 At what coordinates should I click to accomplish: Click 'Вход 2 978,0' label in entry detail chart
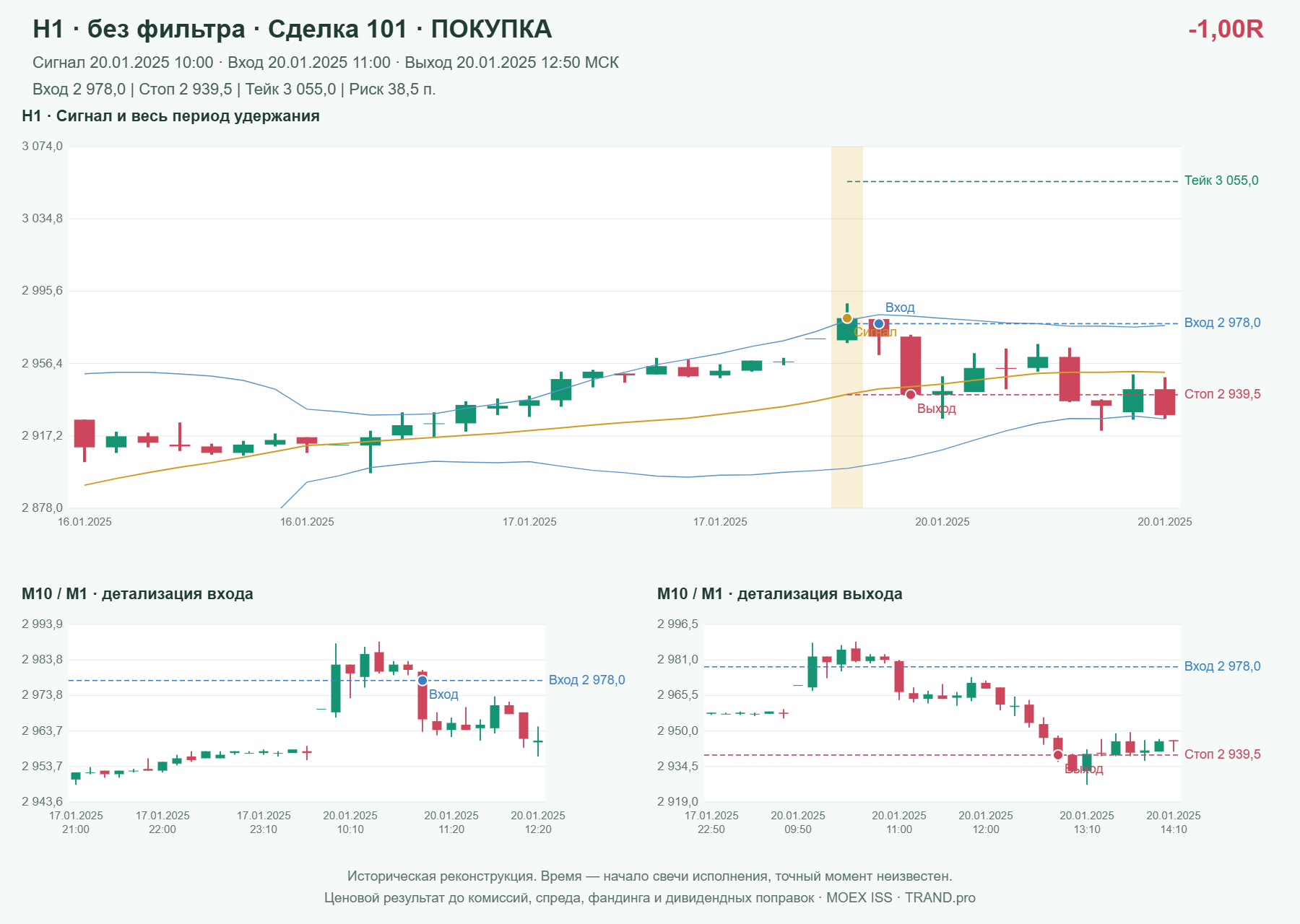[x=587, y=680]
